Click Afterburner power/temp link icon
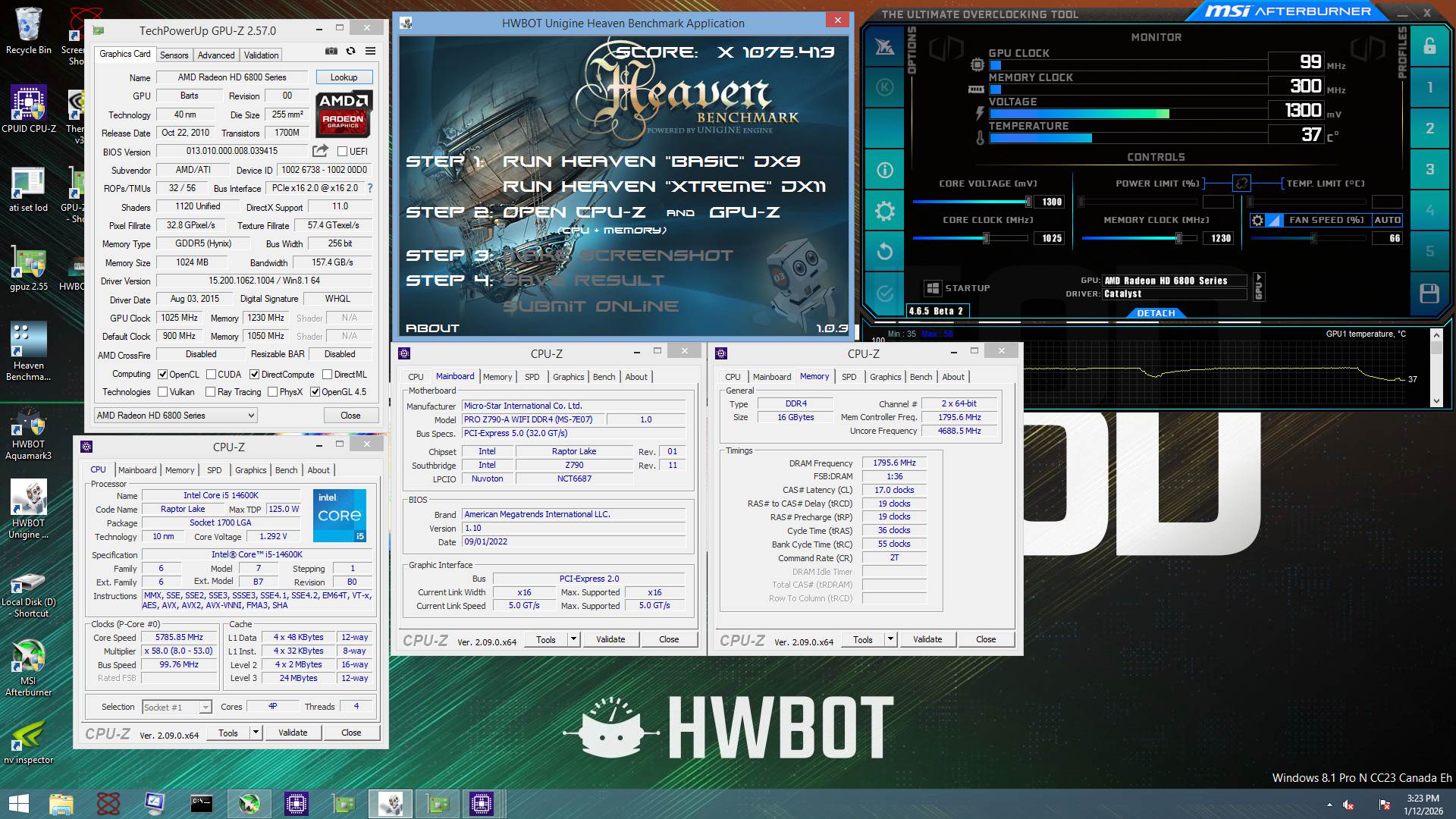Viewport: 1456px width, 819px height. (1241, 183)
